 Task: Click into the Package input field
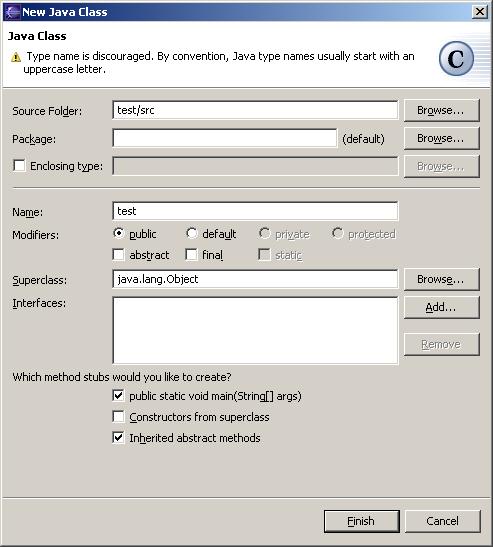click(225, 138)
